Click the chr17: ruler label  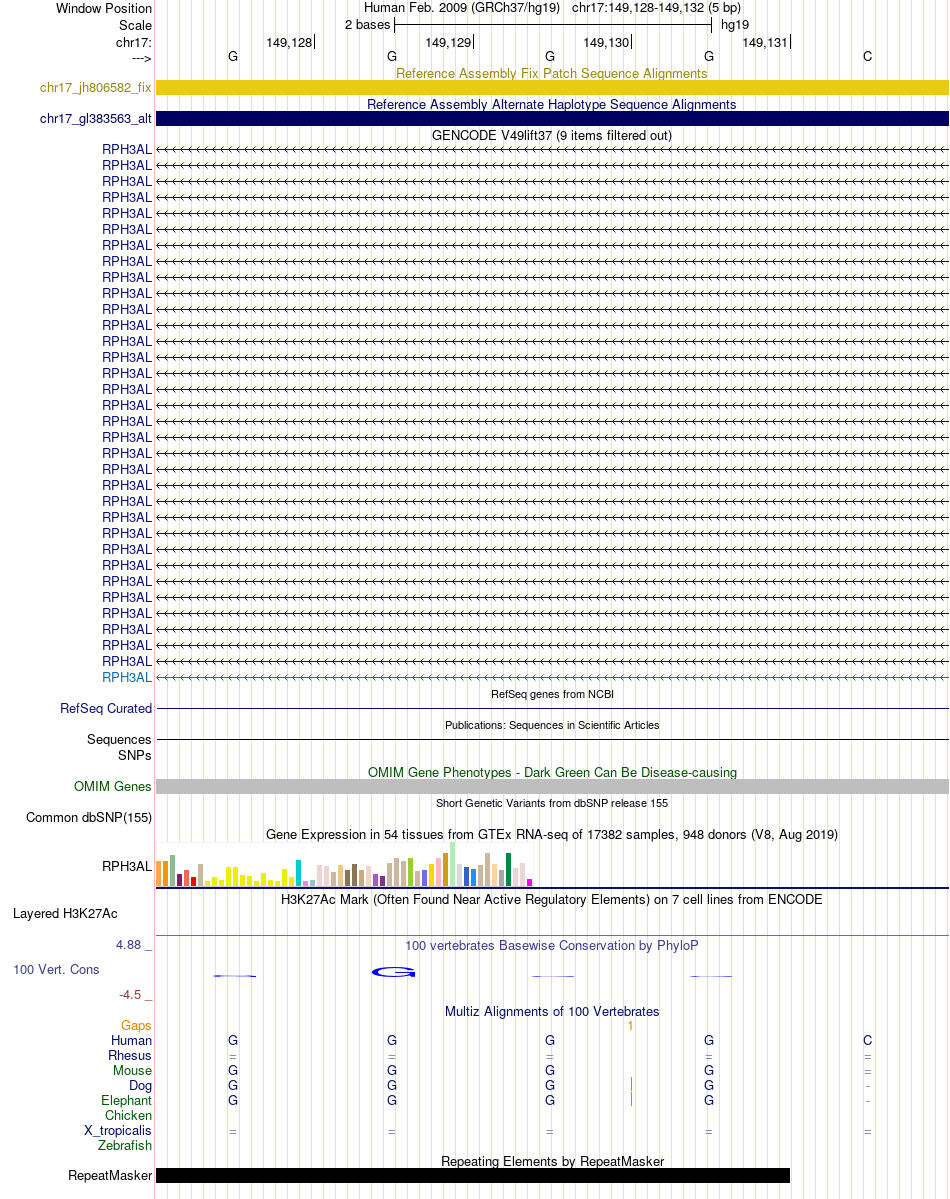(134, 43)
